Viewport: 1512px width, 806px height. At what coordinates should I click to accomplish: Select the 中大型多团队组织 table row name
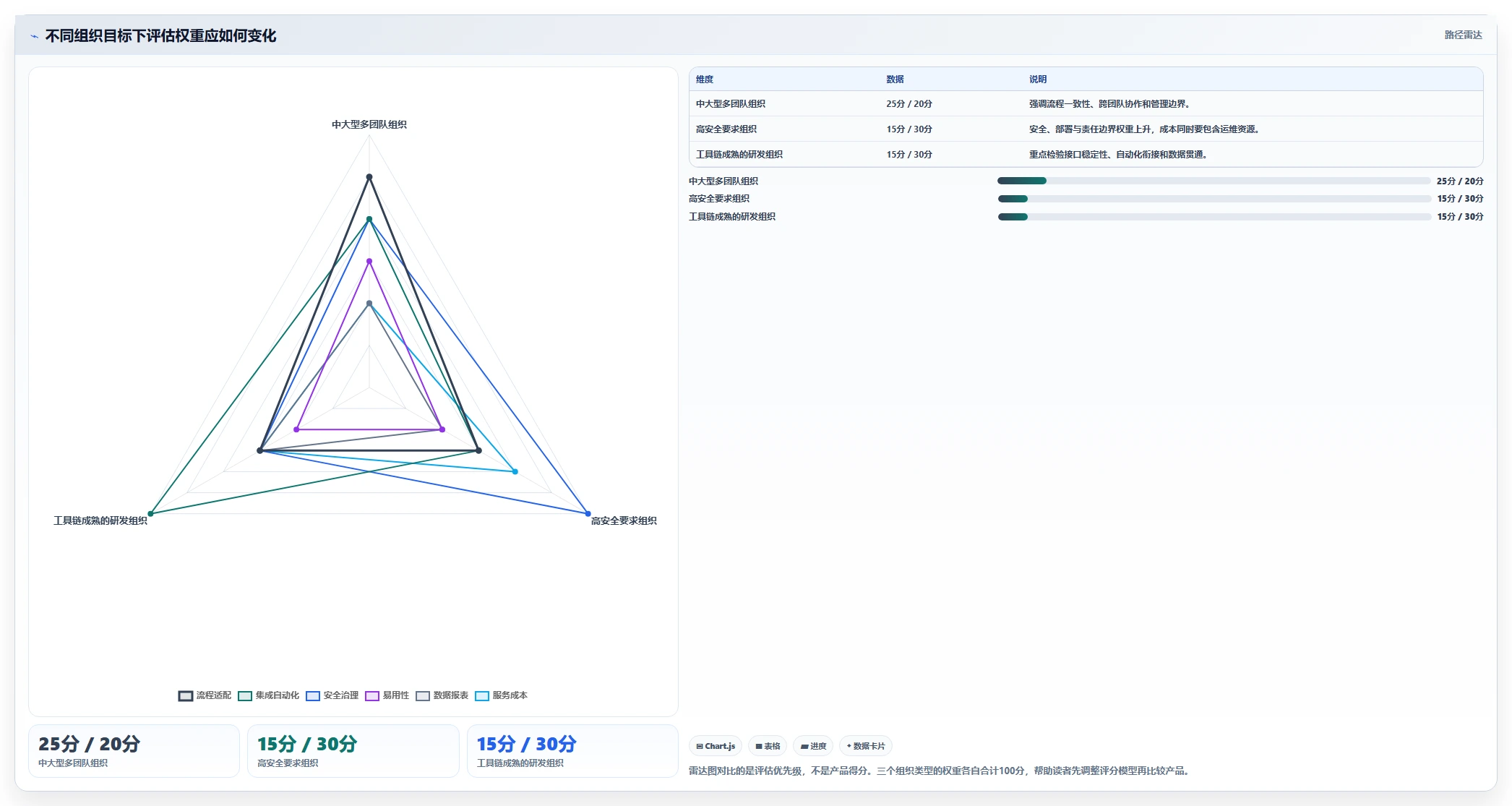coord(730,104)
